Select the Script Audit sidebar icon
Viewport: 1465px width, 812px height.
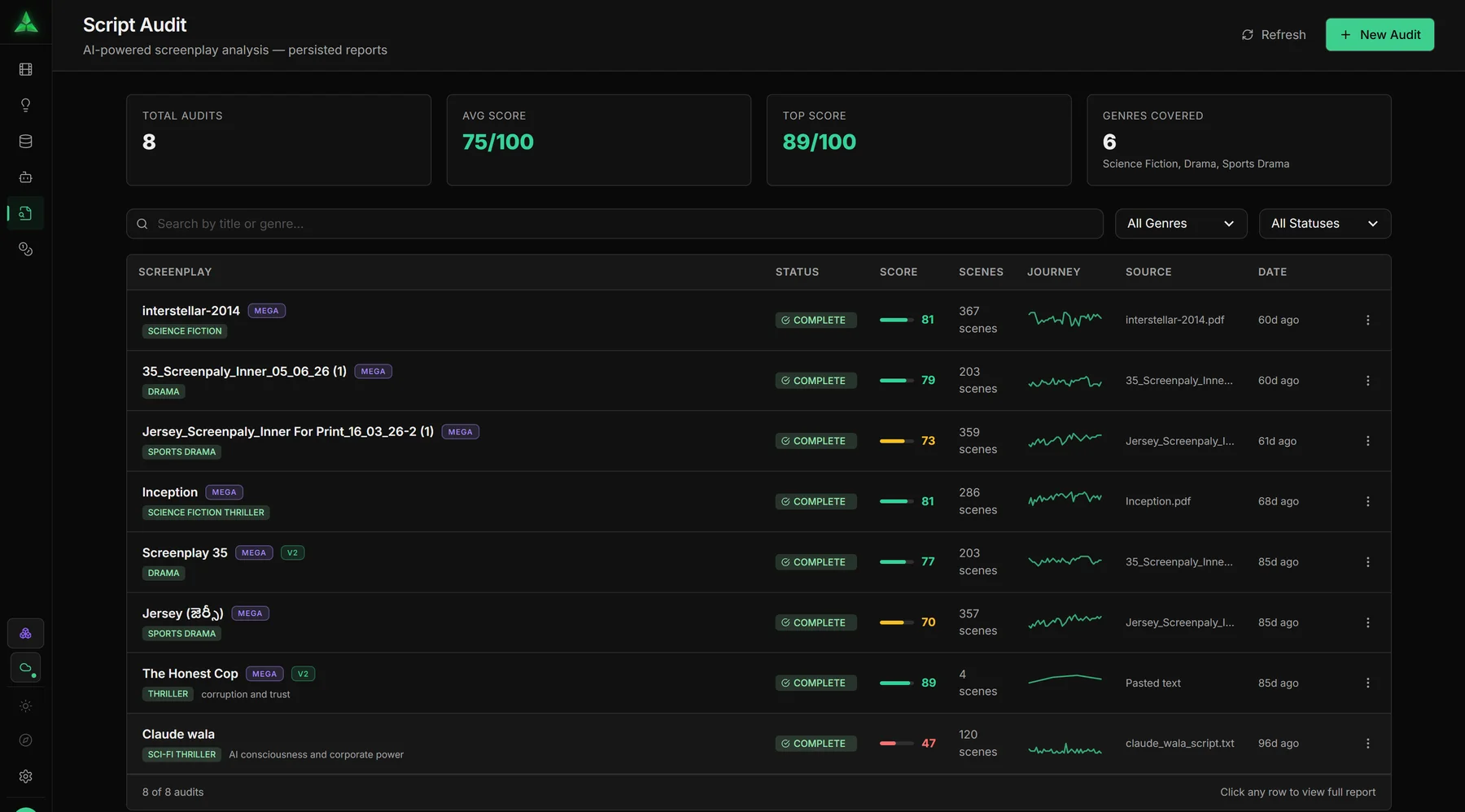click(26, 213)
